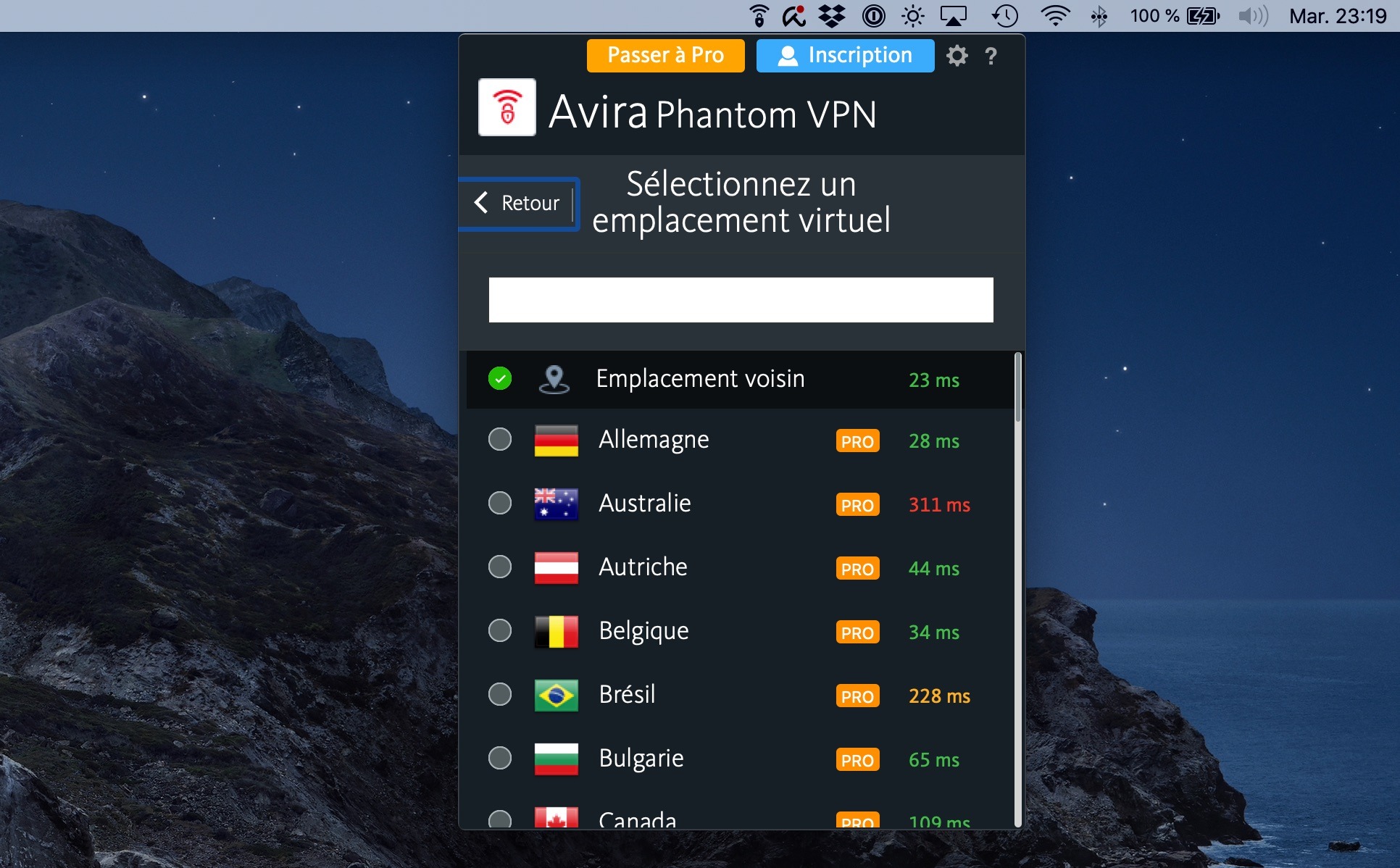Open the settings gear in Avira VPN

[957, 56]
